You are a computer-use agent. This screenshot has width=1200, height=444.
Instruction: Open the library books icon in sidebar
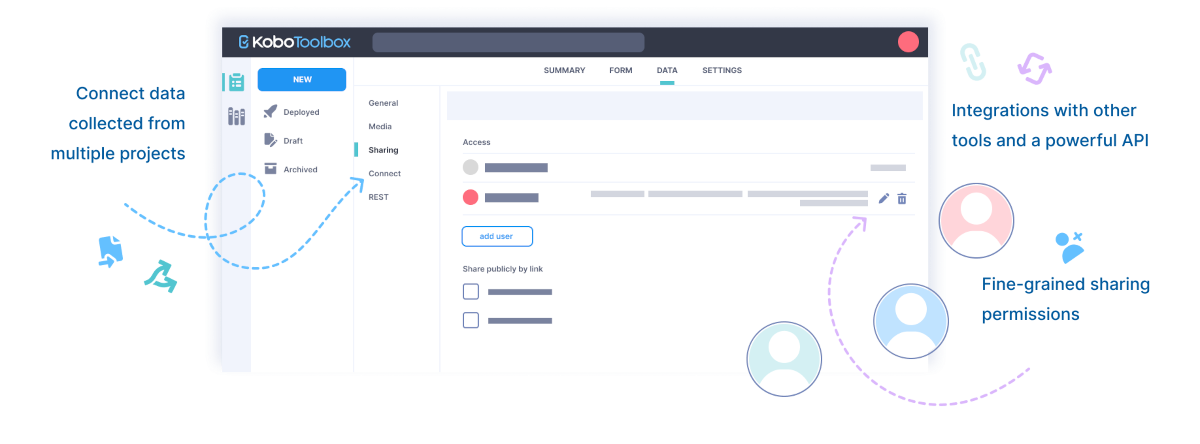pos(236,116)
